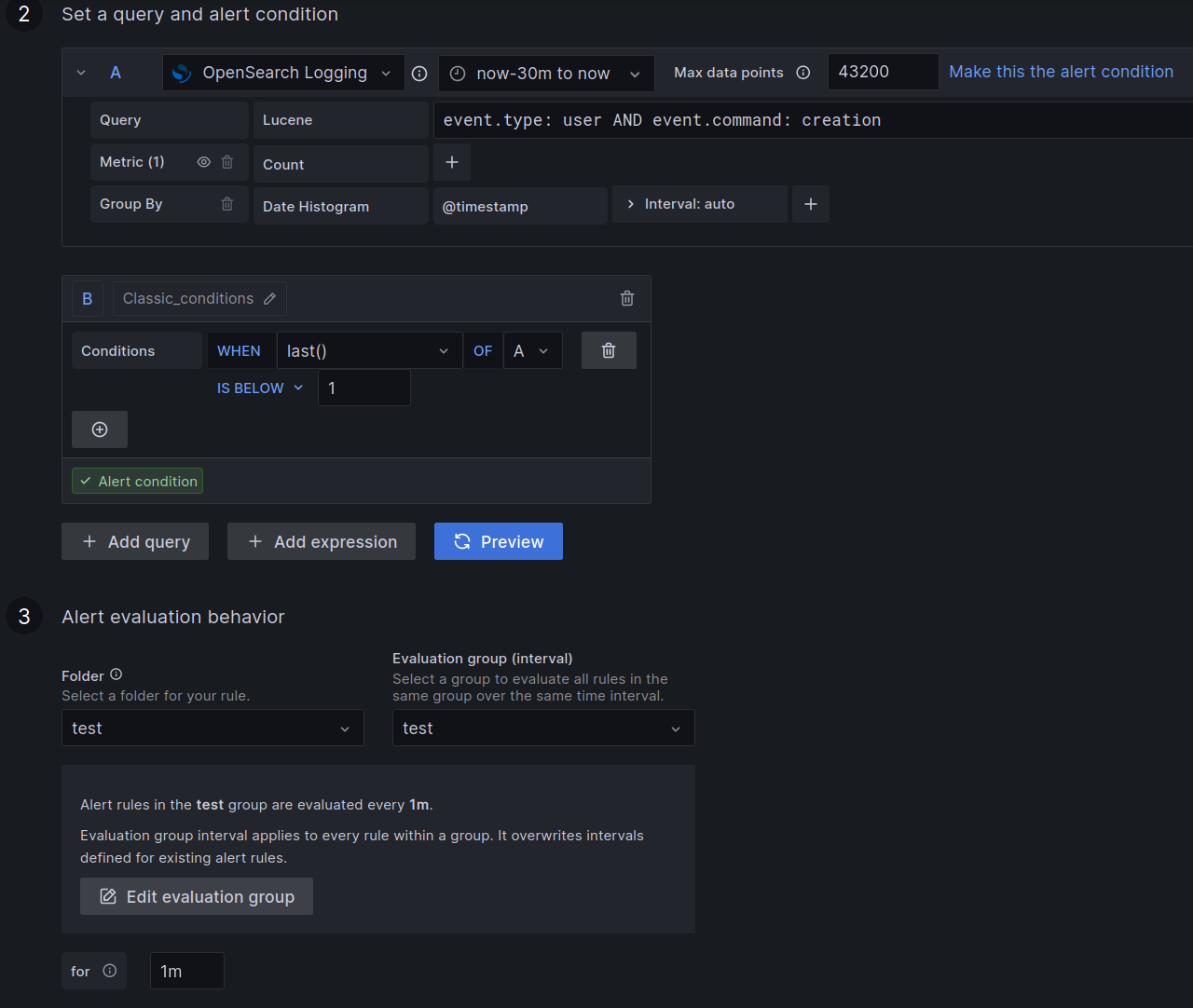Screen dimensions: 1193x1008
Task: Open the now-30m to now time range
Action: (x=545, y=74)
